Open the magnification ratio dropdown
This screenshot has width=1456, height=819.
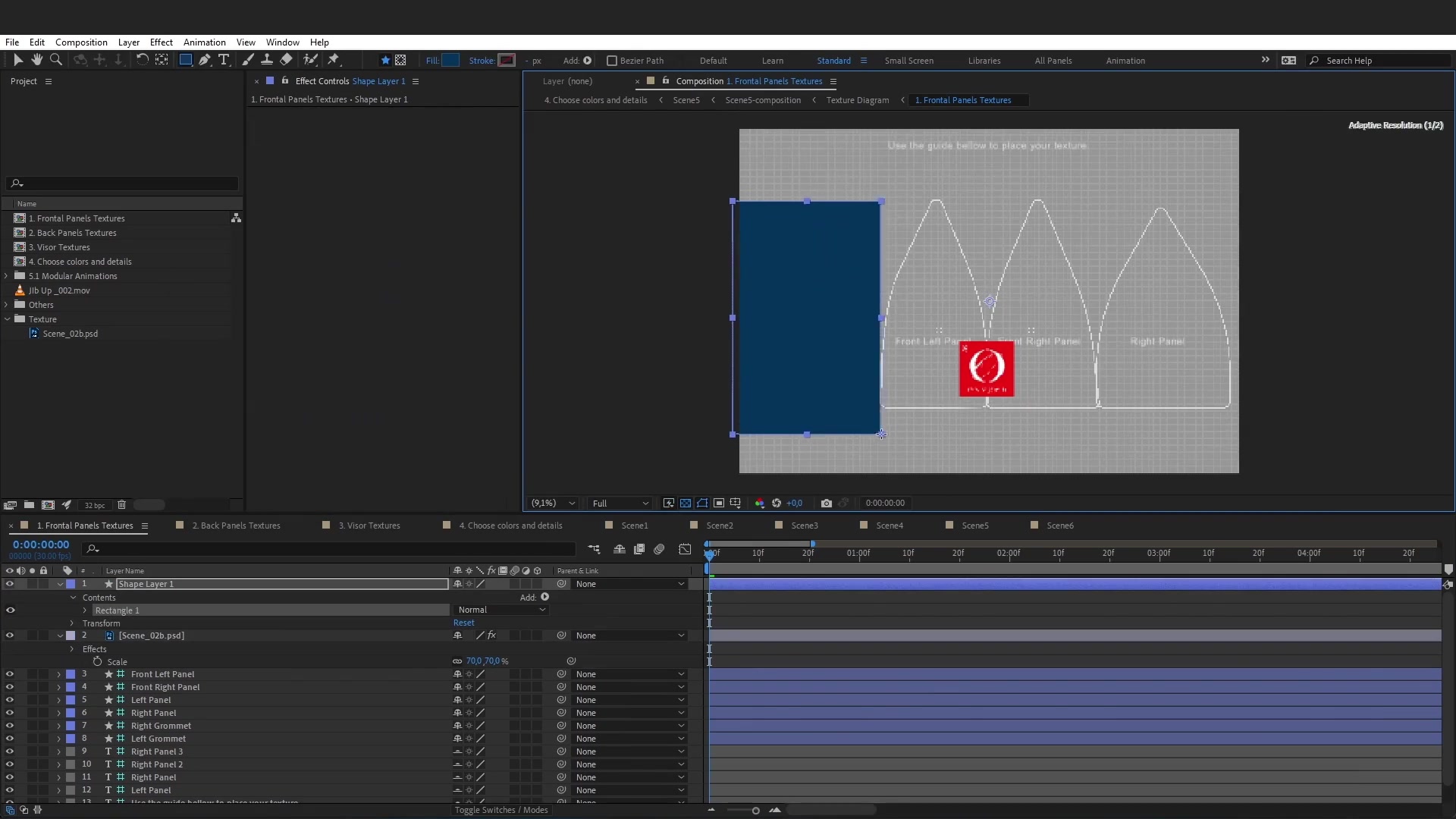point(551,503)
